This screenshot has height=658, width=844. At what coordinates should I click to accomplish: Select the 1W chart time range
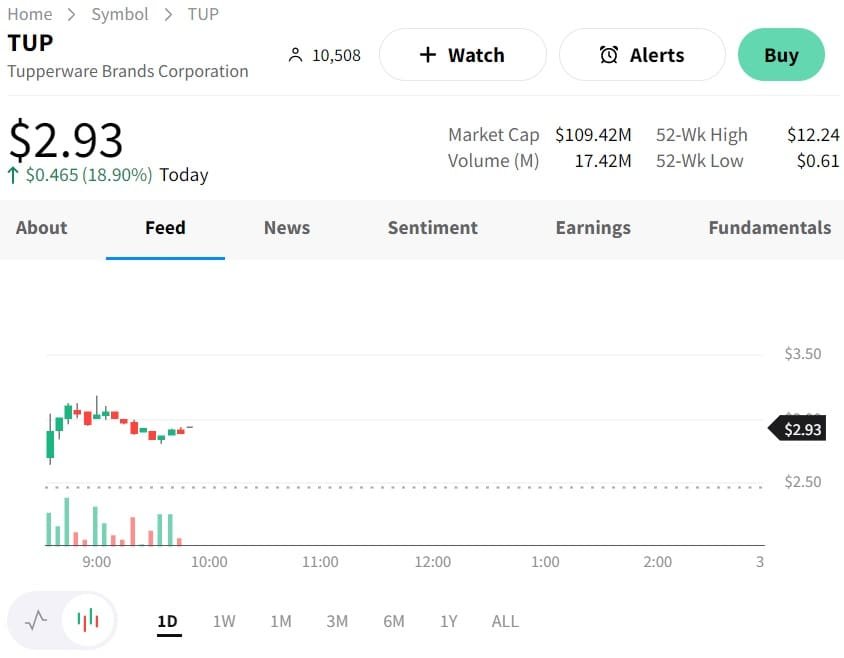click(x=224, y=621)
